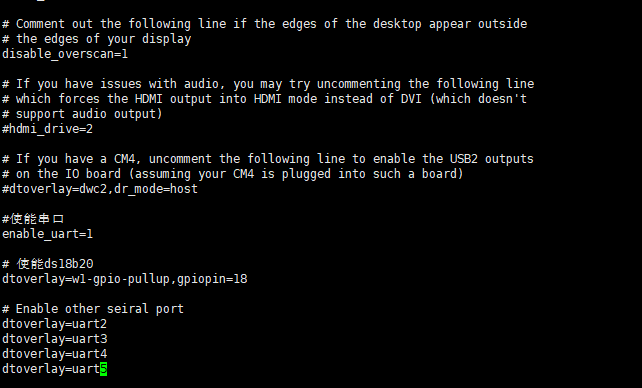Click the green cursor at end of uart5
Screen dimensions: 642x388
pyautogui.click(x=104, y=369)
